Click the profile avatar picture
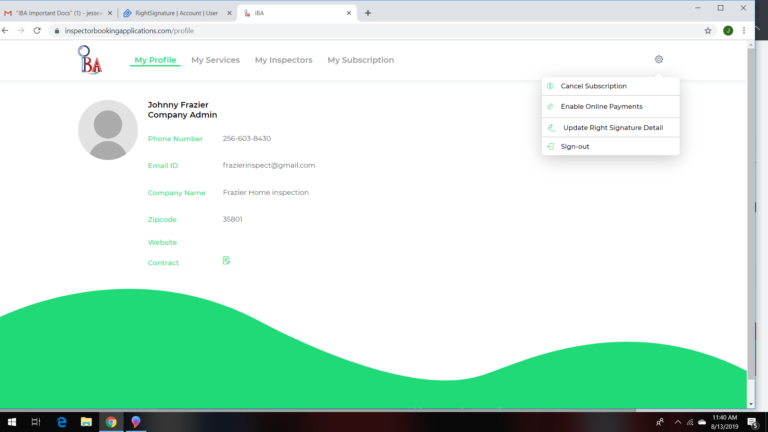The image size is (768, 432). click(x=108, y=130)
